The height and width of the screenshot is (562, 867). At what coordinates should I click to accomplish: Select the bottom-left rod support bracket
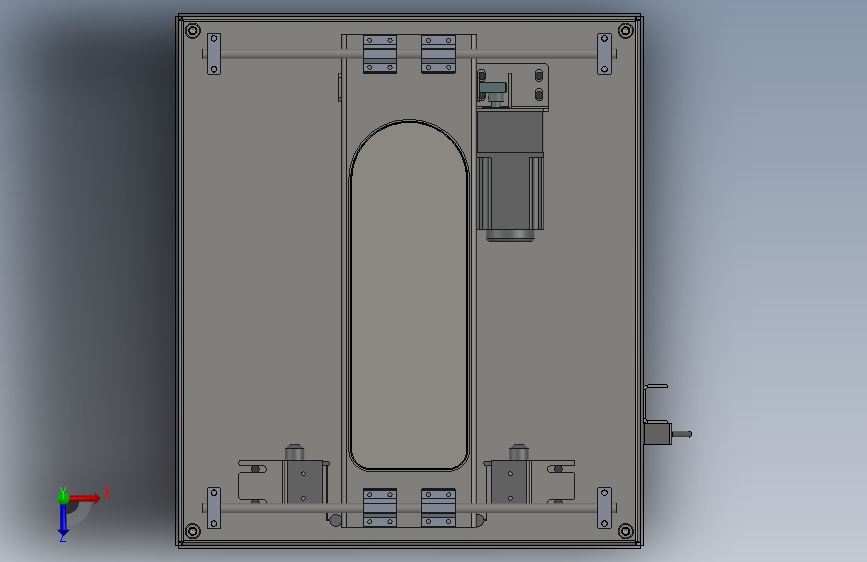pyautogui.click(x=214, y=508)
